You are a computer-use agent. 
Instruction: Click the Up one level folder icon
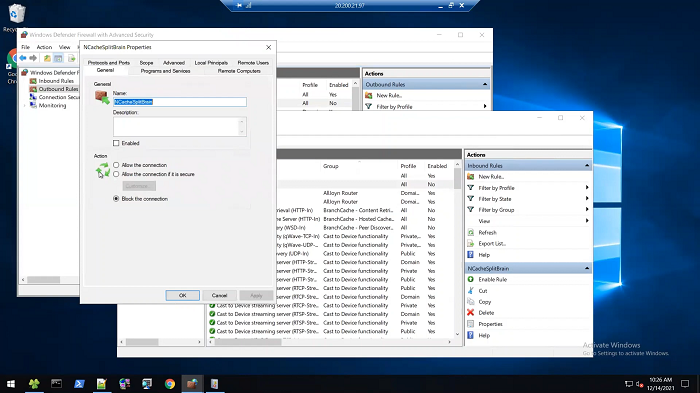coord(47,58)
